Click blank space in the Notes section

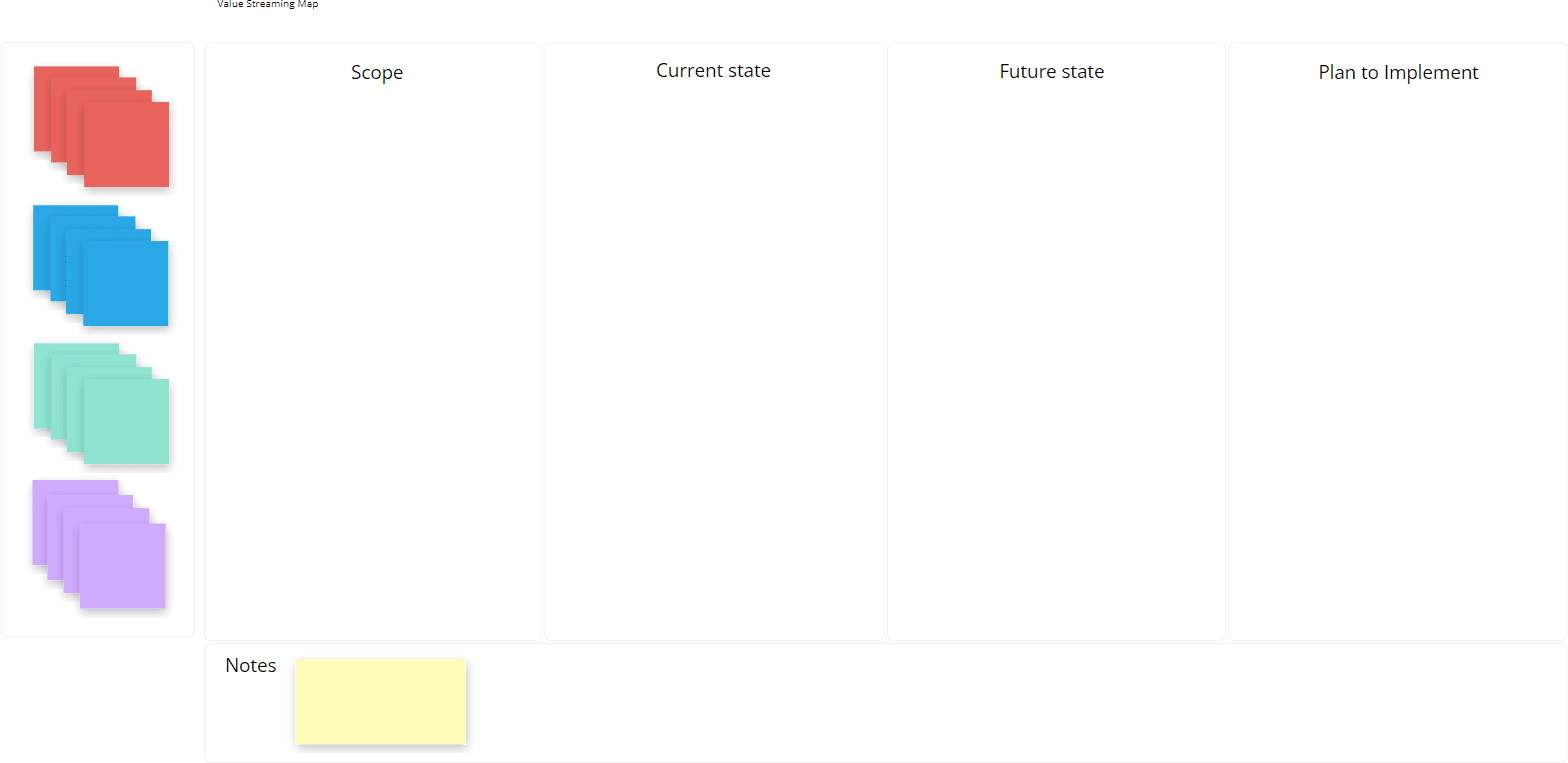tap(1000, 703)
